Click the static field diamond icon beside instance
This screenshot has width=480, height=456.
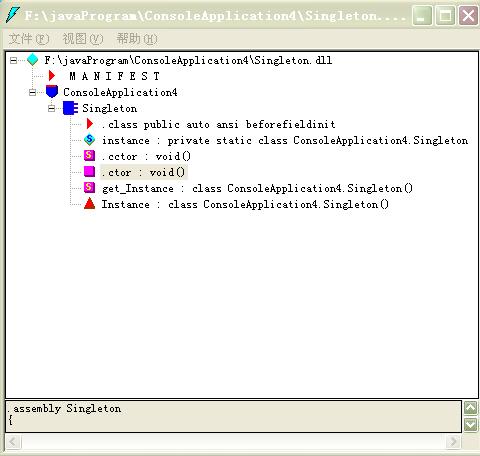89,140
